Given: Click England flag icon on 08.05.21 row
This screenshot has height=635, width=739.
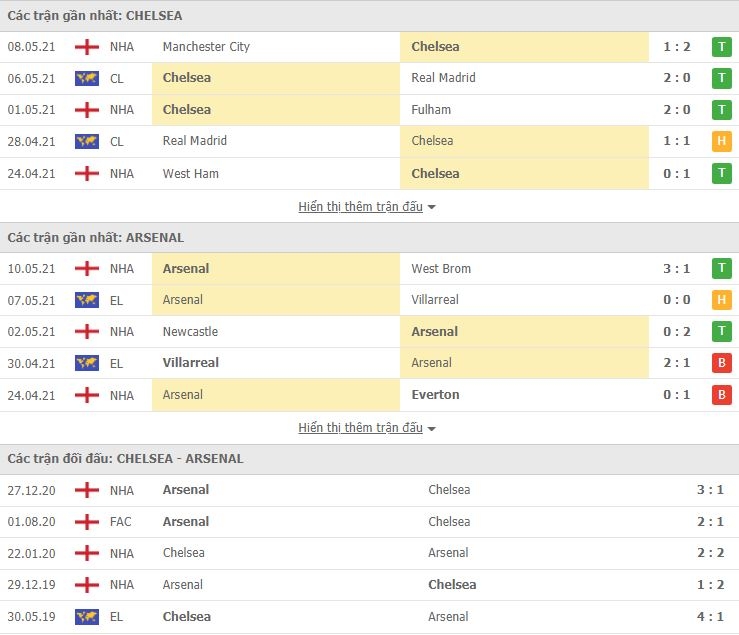Looking at the screenshot, I should (x=87, y=47).
